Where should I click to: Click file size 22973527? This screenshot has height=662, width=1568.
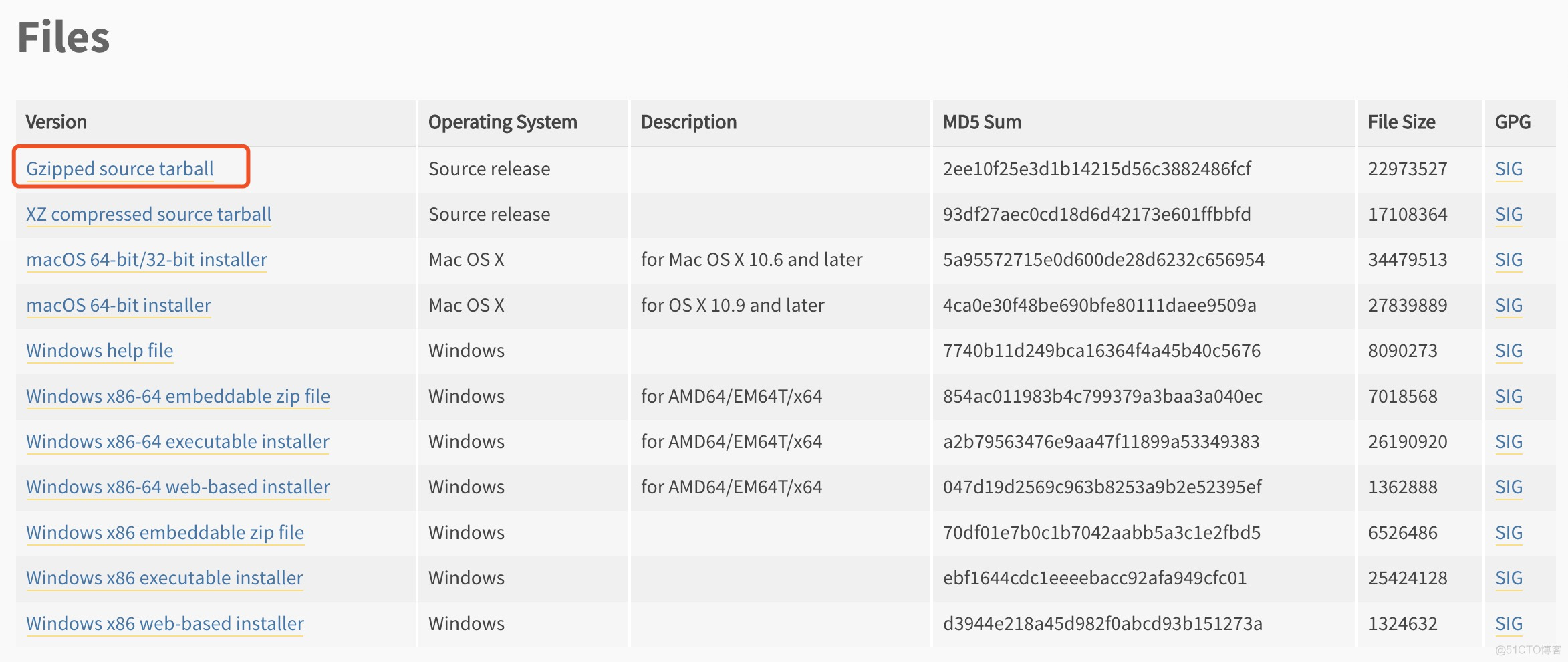pos(1408,169)
